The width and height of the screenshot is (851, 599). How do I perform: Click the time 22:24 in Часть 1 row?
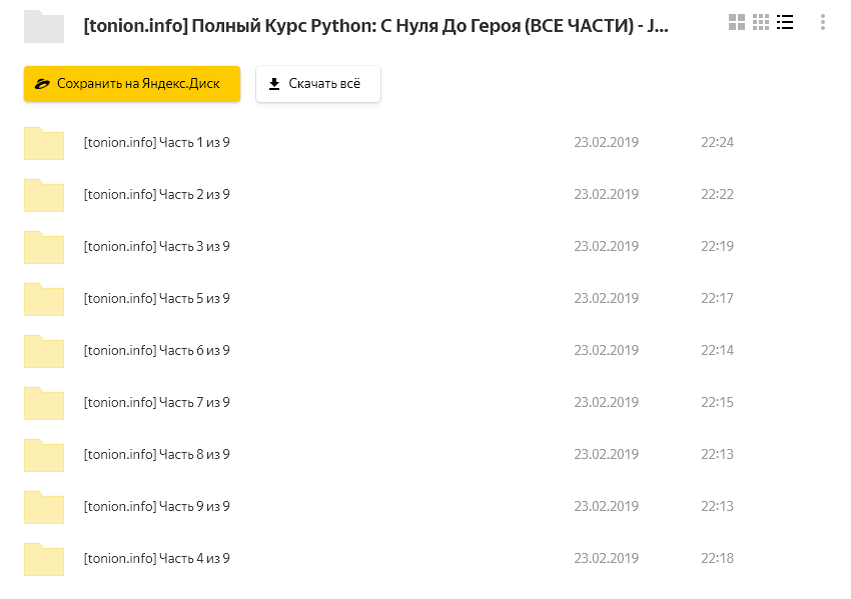[x=717, y=142]
